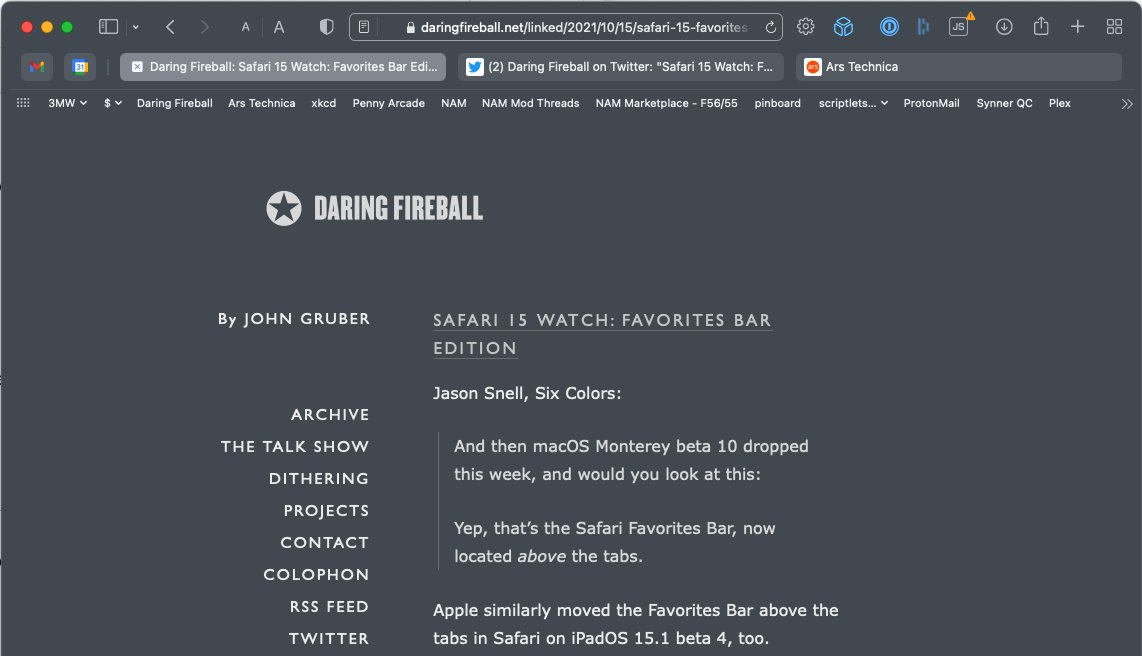The height and width of the screenshot is (656, 1142).
Task: Switch to the Ars Technica tab
Action: tap(958, 67)
